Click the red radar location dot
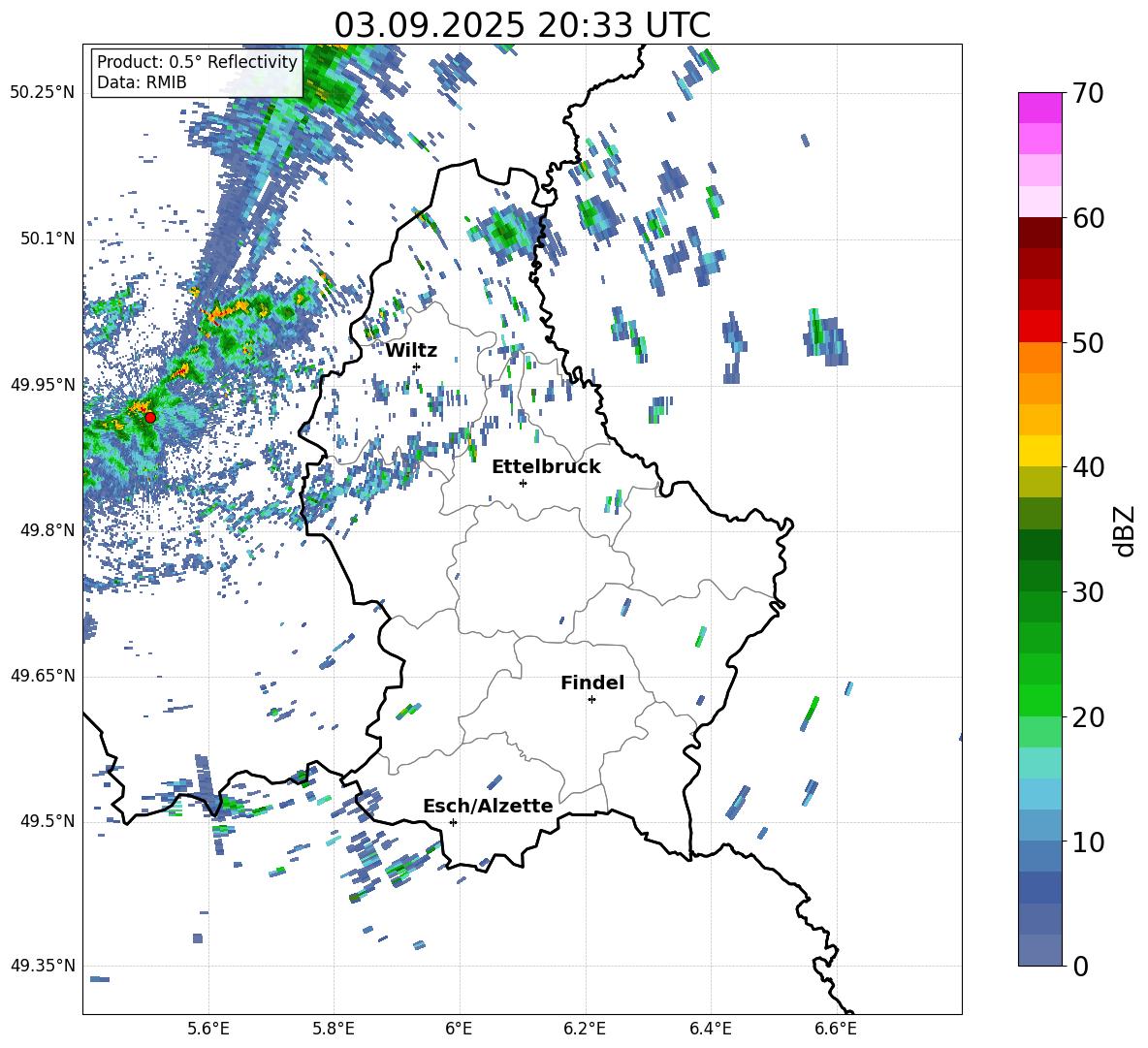 (150, 417)
